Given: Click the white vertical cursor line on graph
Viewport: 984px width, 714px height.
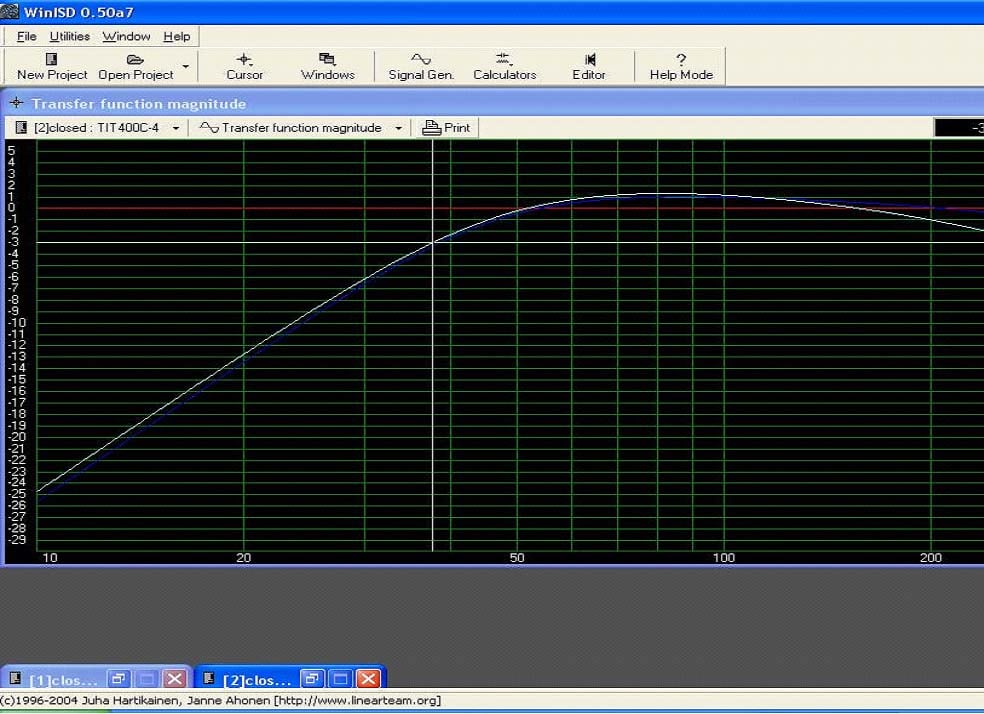Looking at the screenshot, I should click(432, 400).
